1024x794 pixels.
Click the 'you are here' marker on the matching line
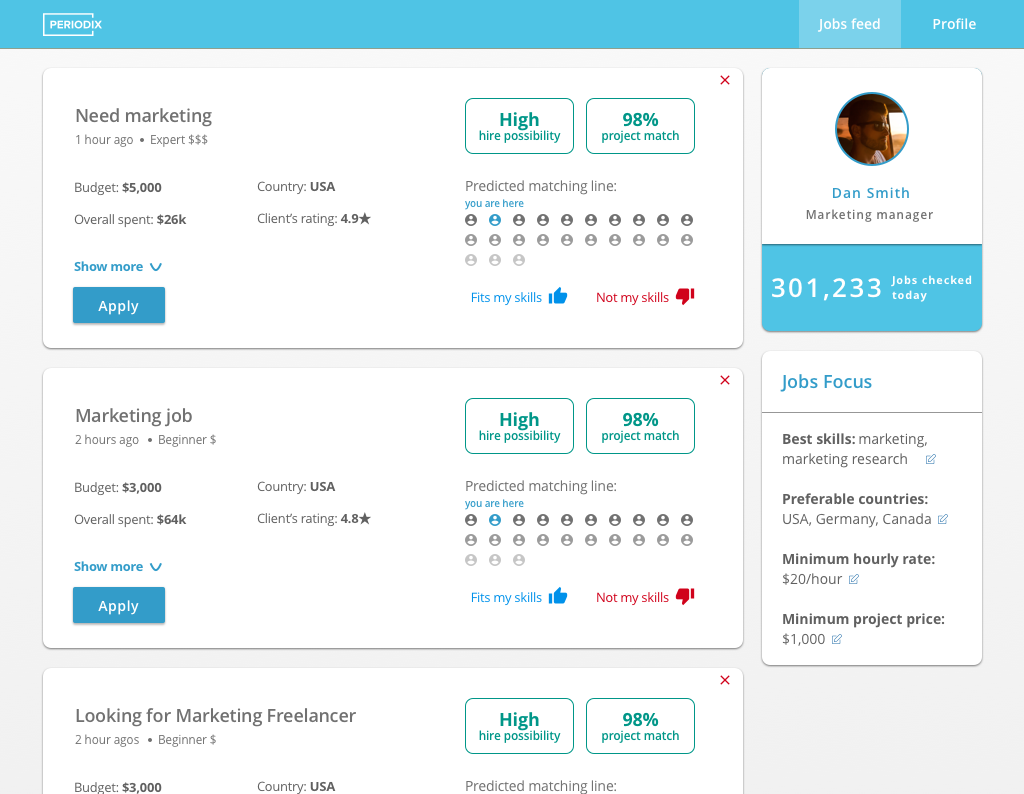[494, 203]
